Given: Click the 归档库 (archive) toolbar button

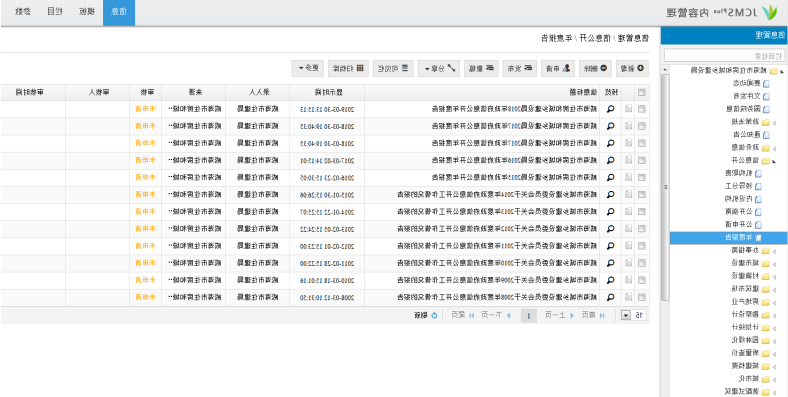Looking at the screenshot, I should click(349, 68).
